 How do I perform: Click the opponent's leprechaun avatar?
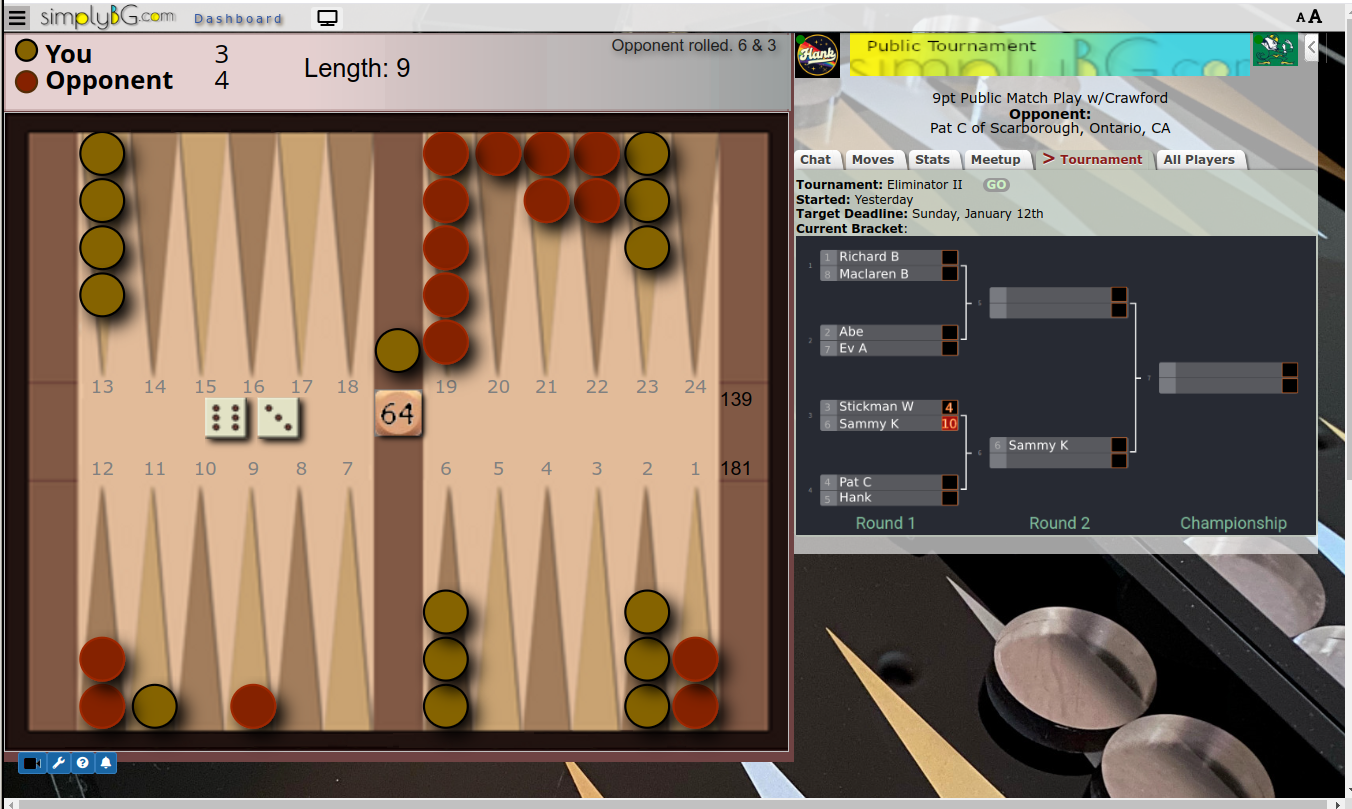coord(1275,49)
